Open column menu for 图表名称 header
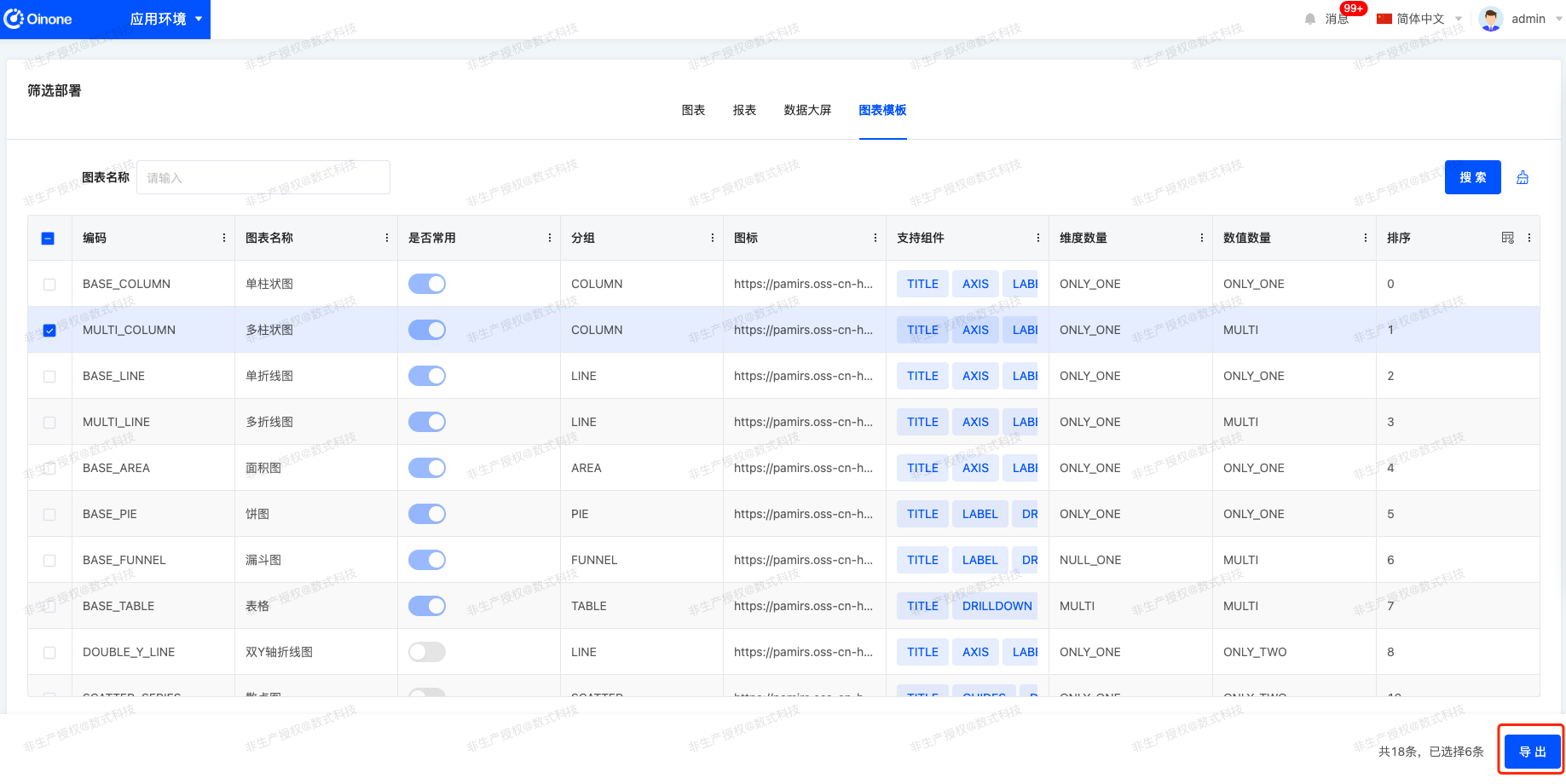 [387, 238]
